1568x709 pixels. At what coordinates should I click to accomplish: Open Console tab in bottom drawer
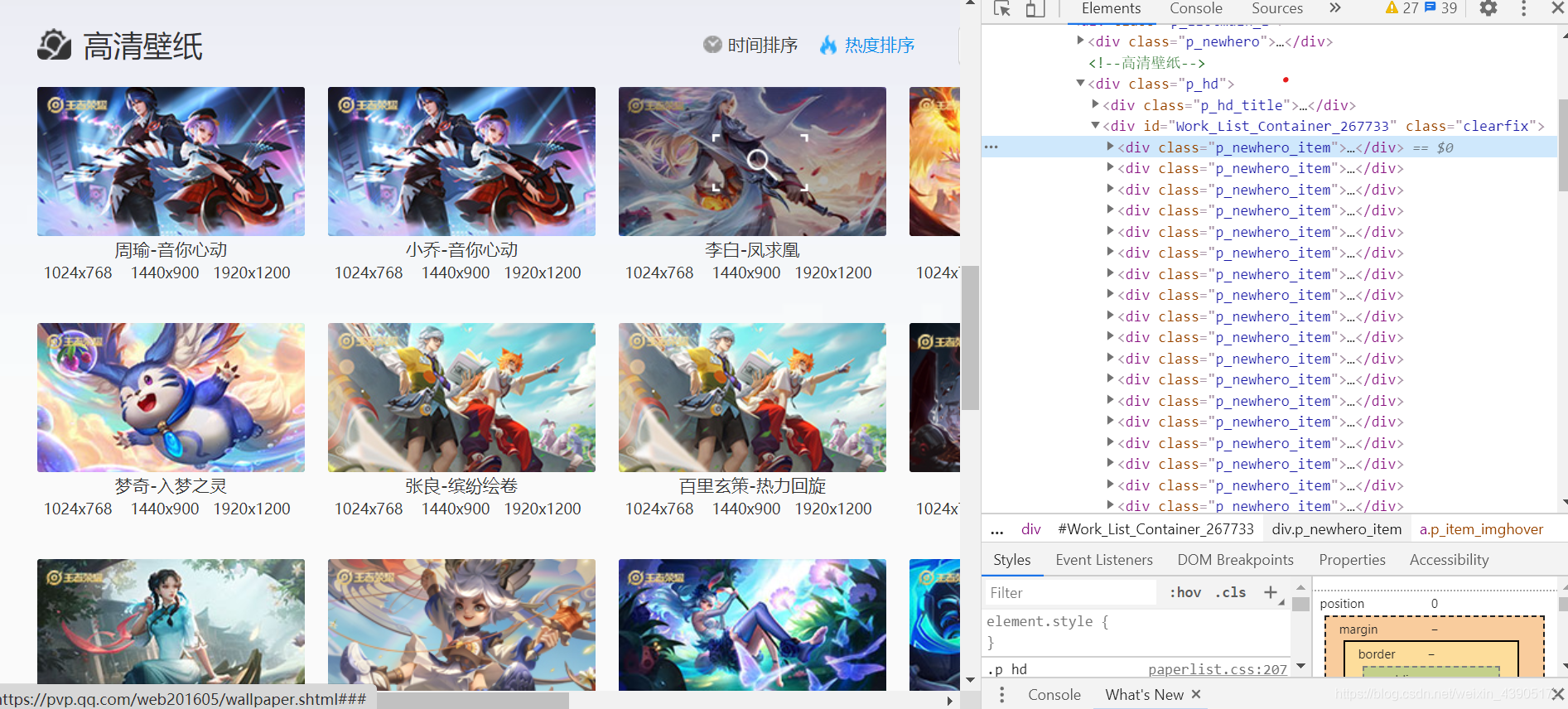(1054, 694)
